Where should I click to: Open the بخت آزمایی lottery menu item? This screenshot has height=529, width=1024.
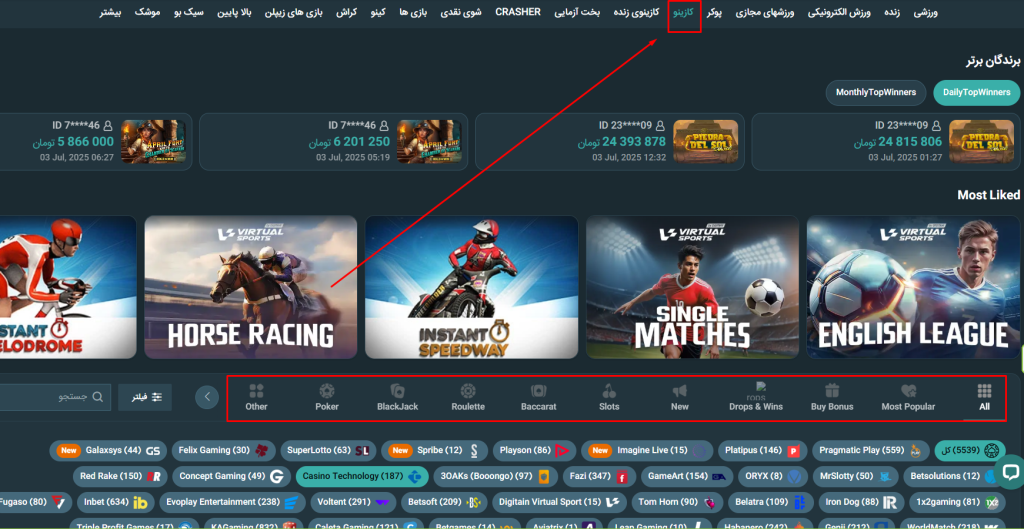577,12
